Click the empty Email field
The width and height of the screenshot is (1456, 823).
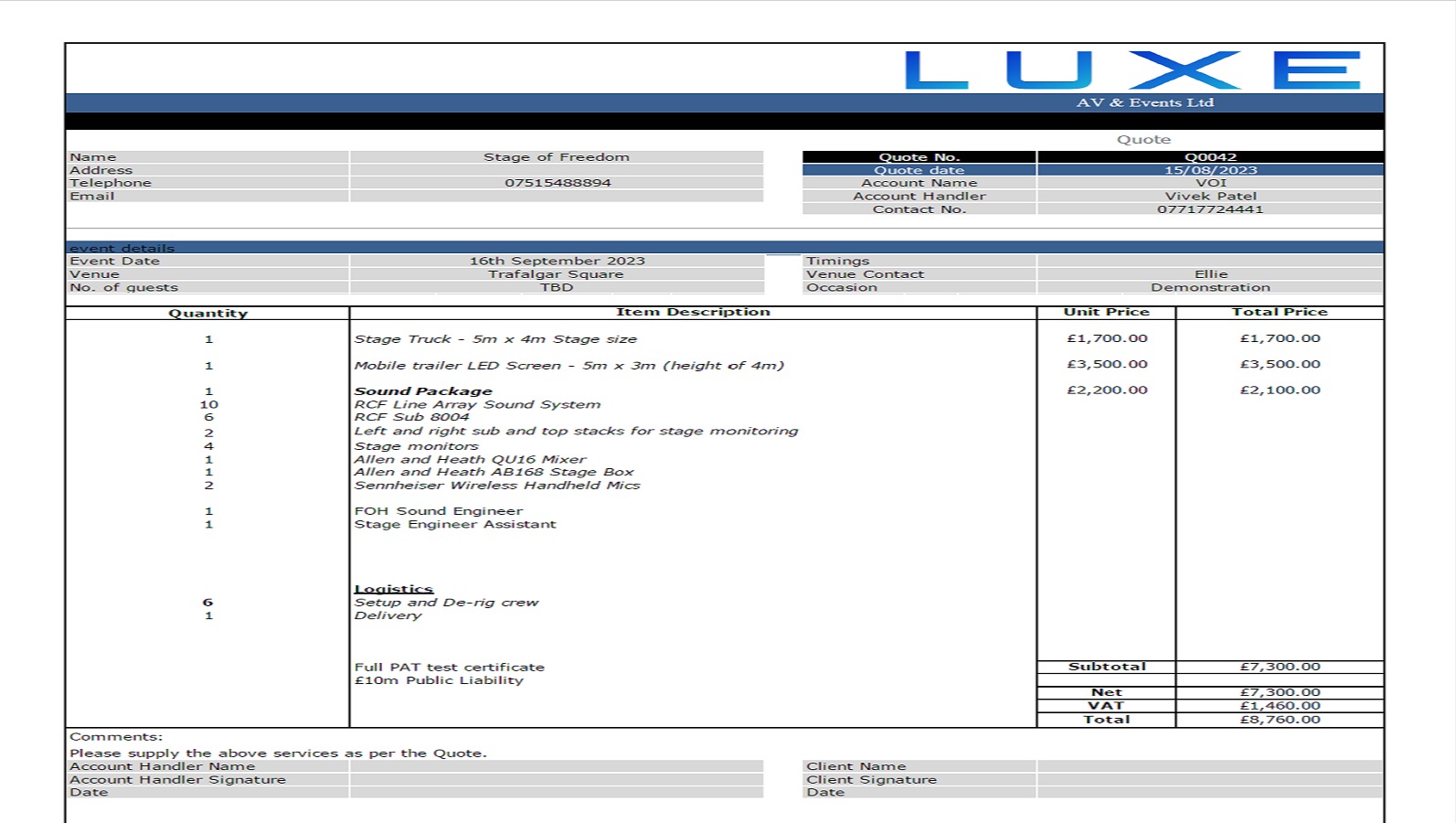[557, 196]
